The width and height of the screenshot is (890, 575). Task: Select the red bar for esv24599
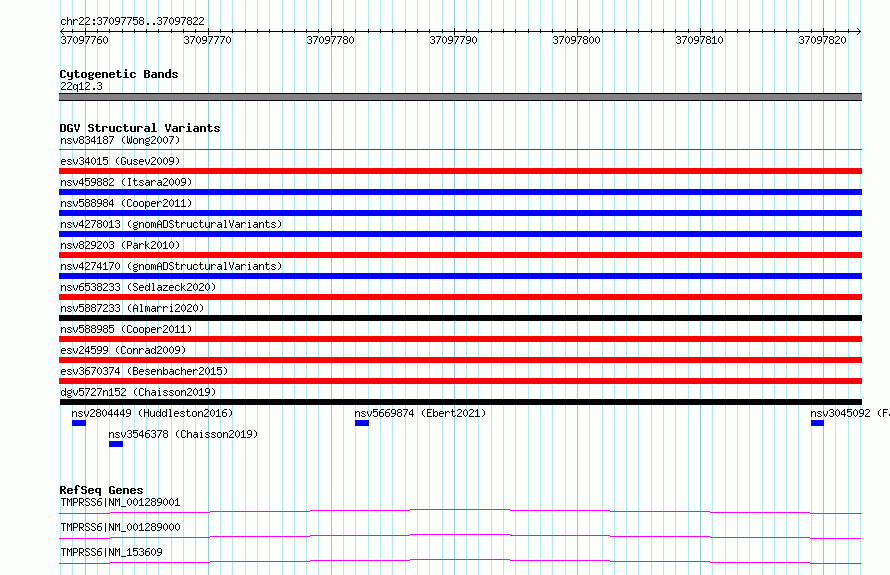coord(460,360)
